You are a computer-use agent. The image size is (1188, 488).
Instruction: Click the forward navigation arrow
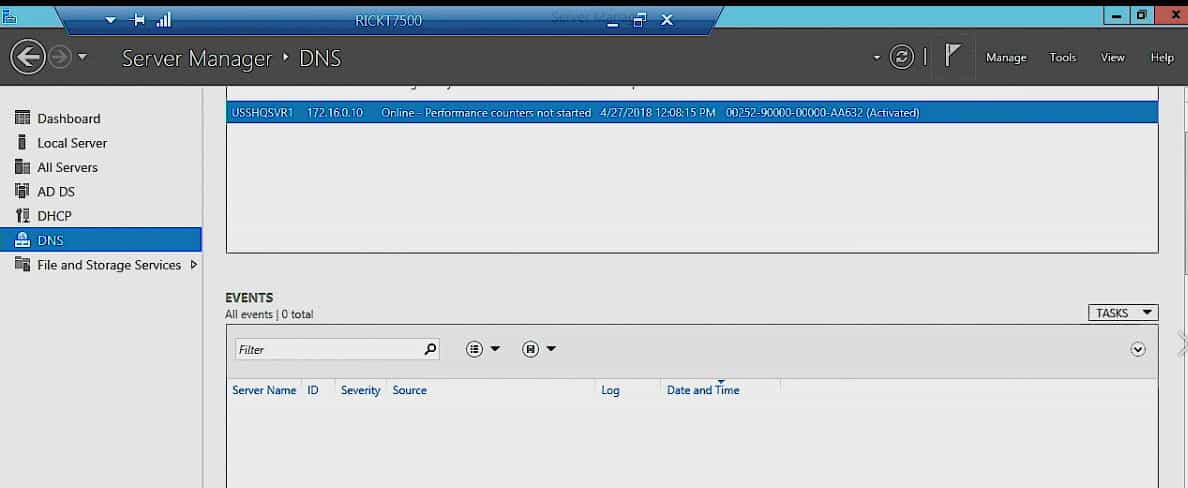click(59, 58)
